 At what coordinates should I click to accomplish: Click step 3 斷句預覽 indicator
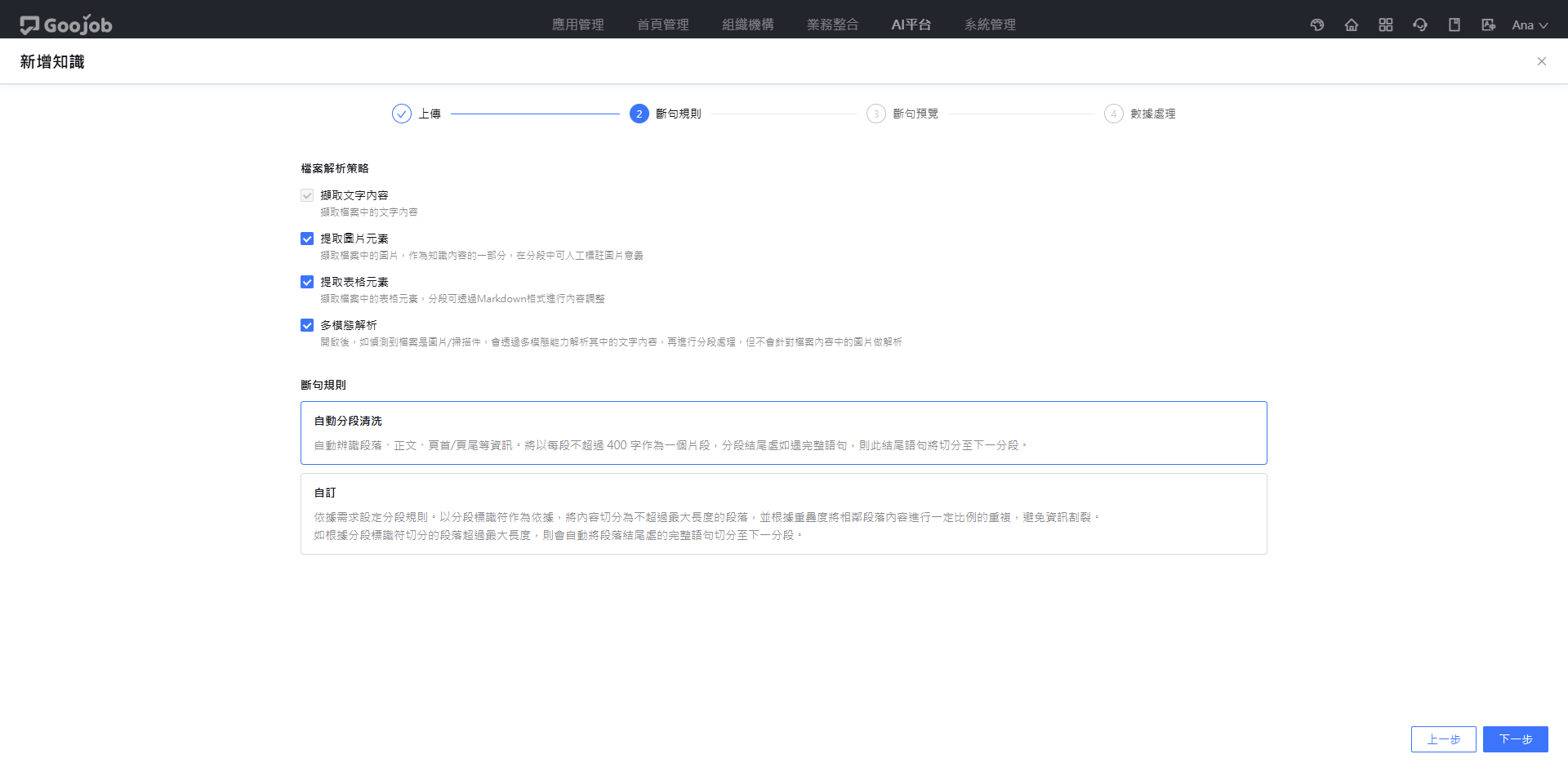(x=876, y=114)
